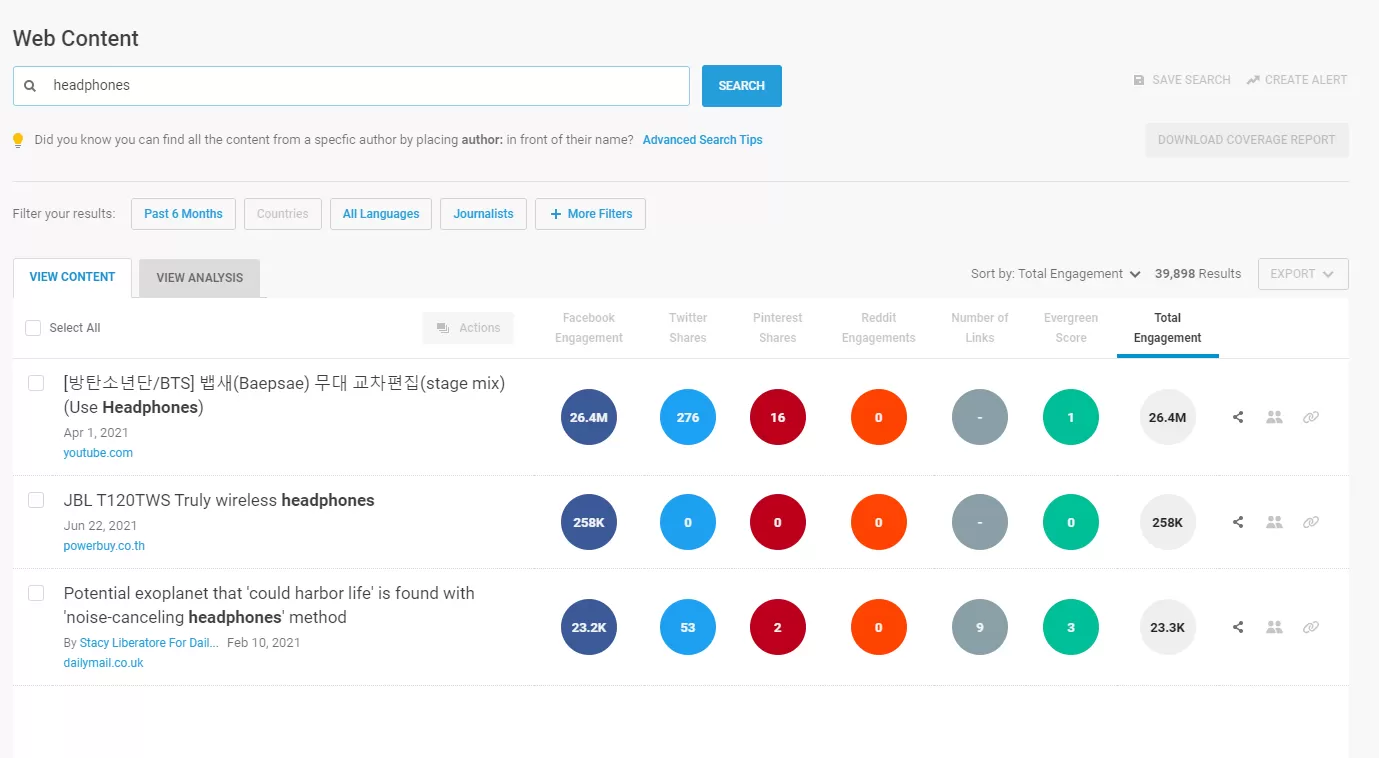
Task: Check the JBL T120TWS article checkbox
Action: click(36, 500)
